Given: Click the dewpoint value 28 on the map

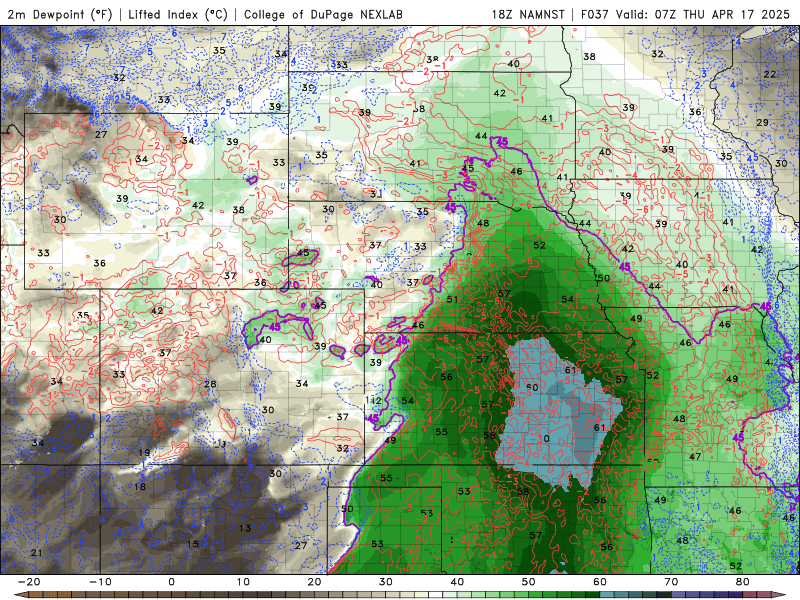Looking at the screenshot, I should click(210, 384).
